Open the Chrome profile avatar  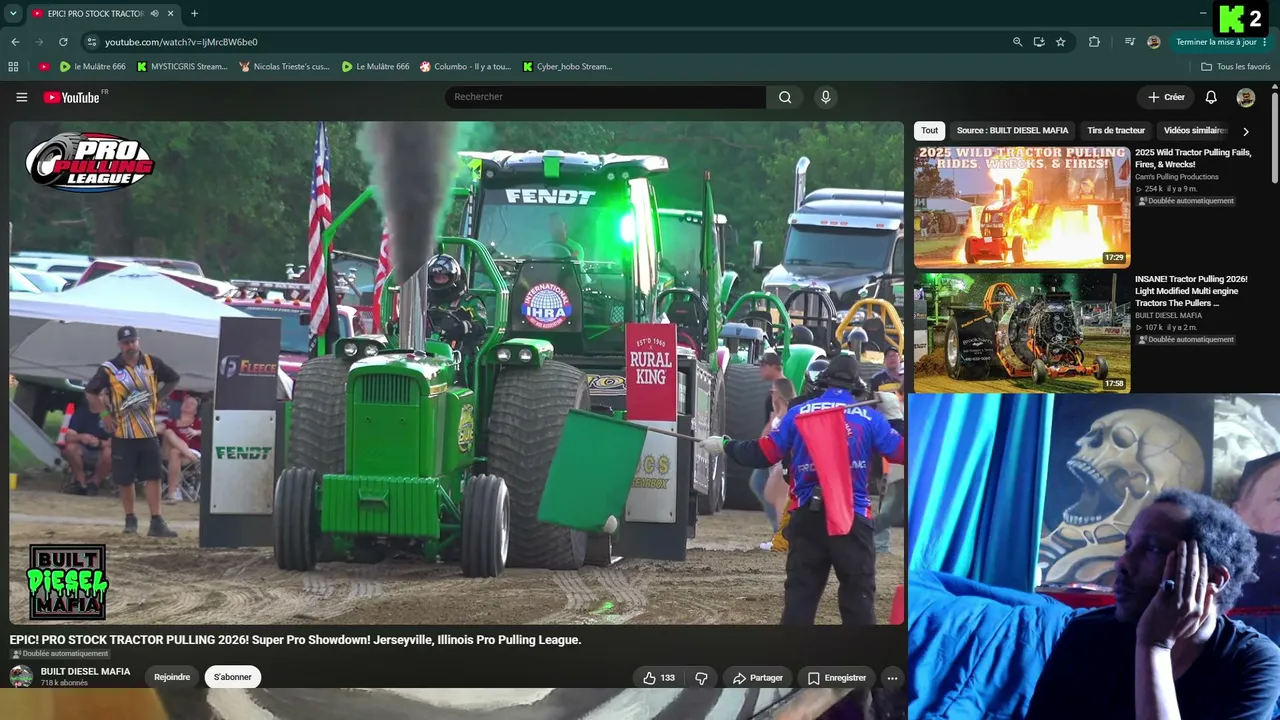coord(1154,42)
